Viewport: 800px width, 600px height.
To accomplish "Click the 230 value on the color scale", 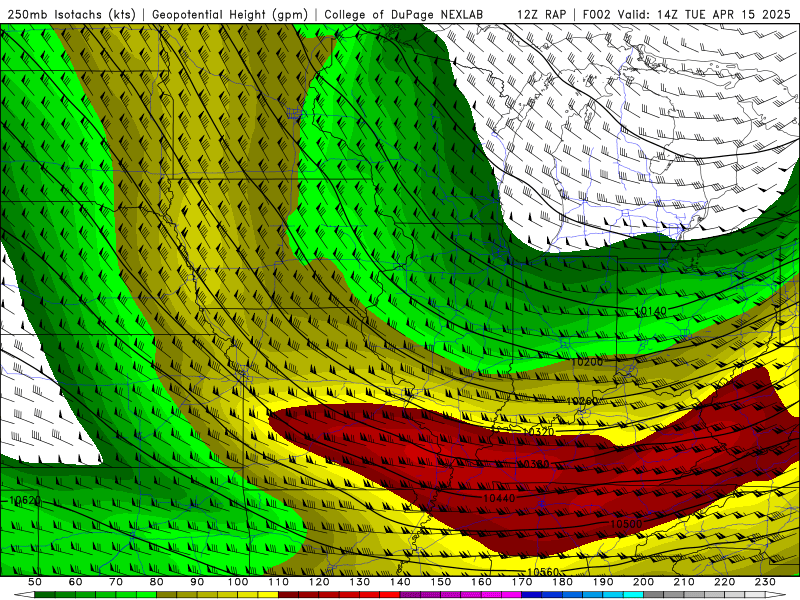I will 765,582.
